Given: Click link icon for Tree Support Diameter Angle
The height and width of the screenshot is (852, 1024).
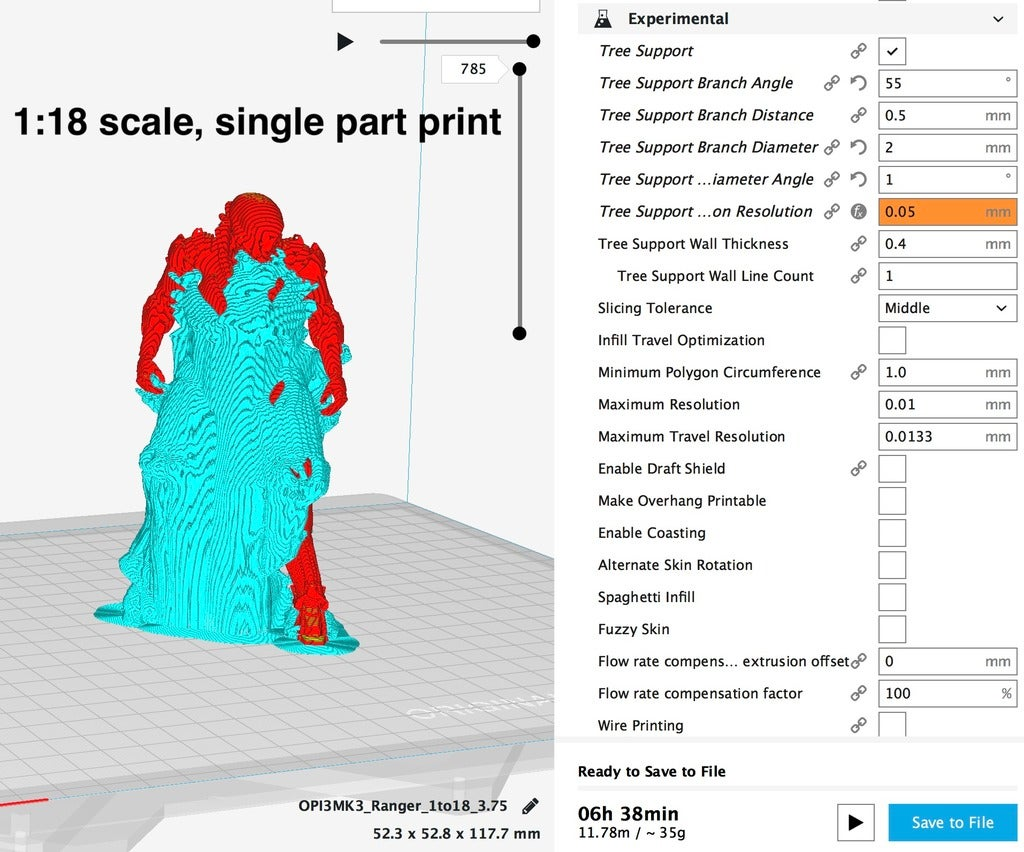Looking at the screenshot, I should [x=831, y=179].
